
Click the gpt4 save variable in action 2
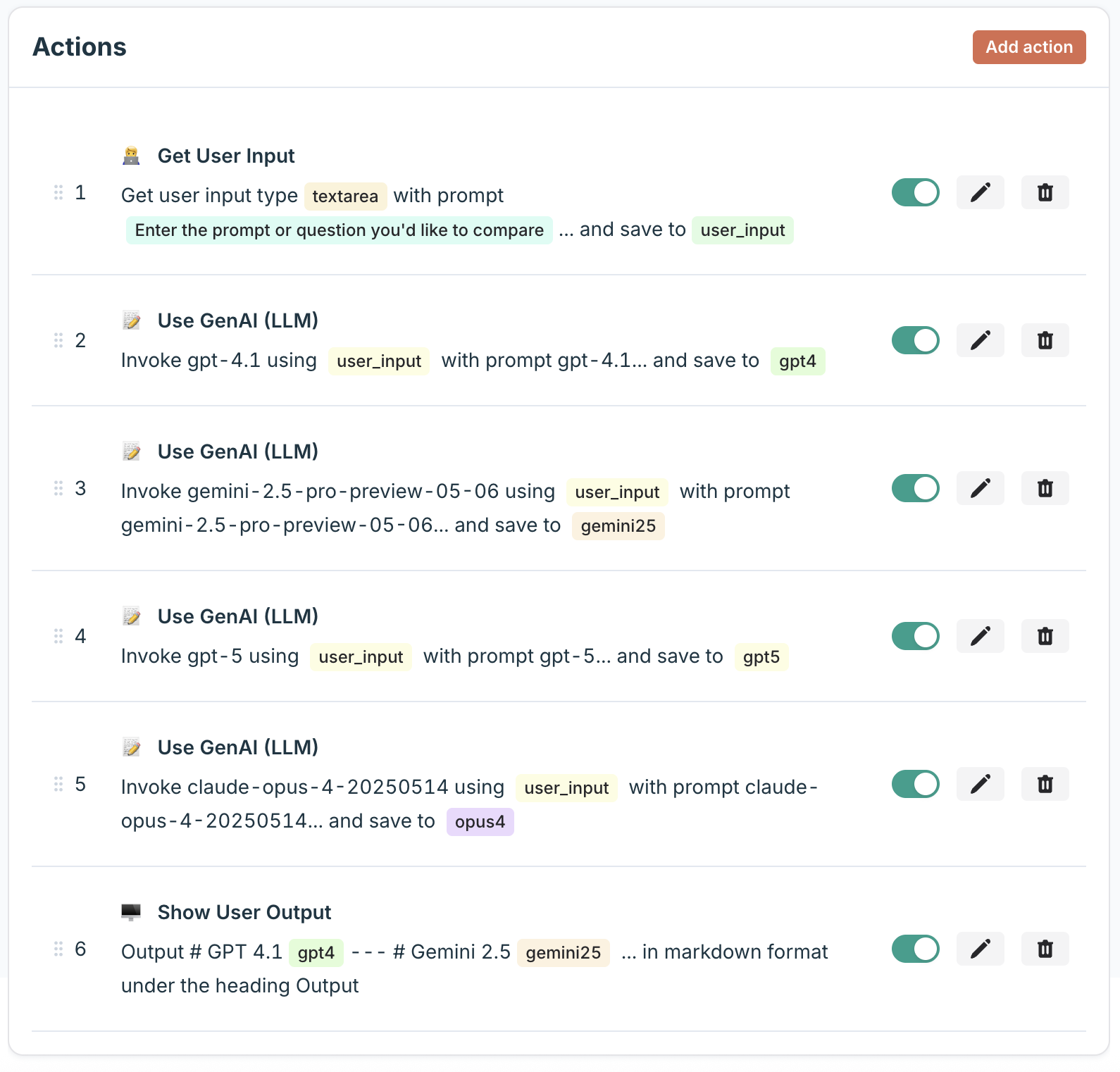[797, 361]
